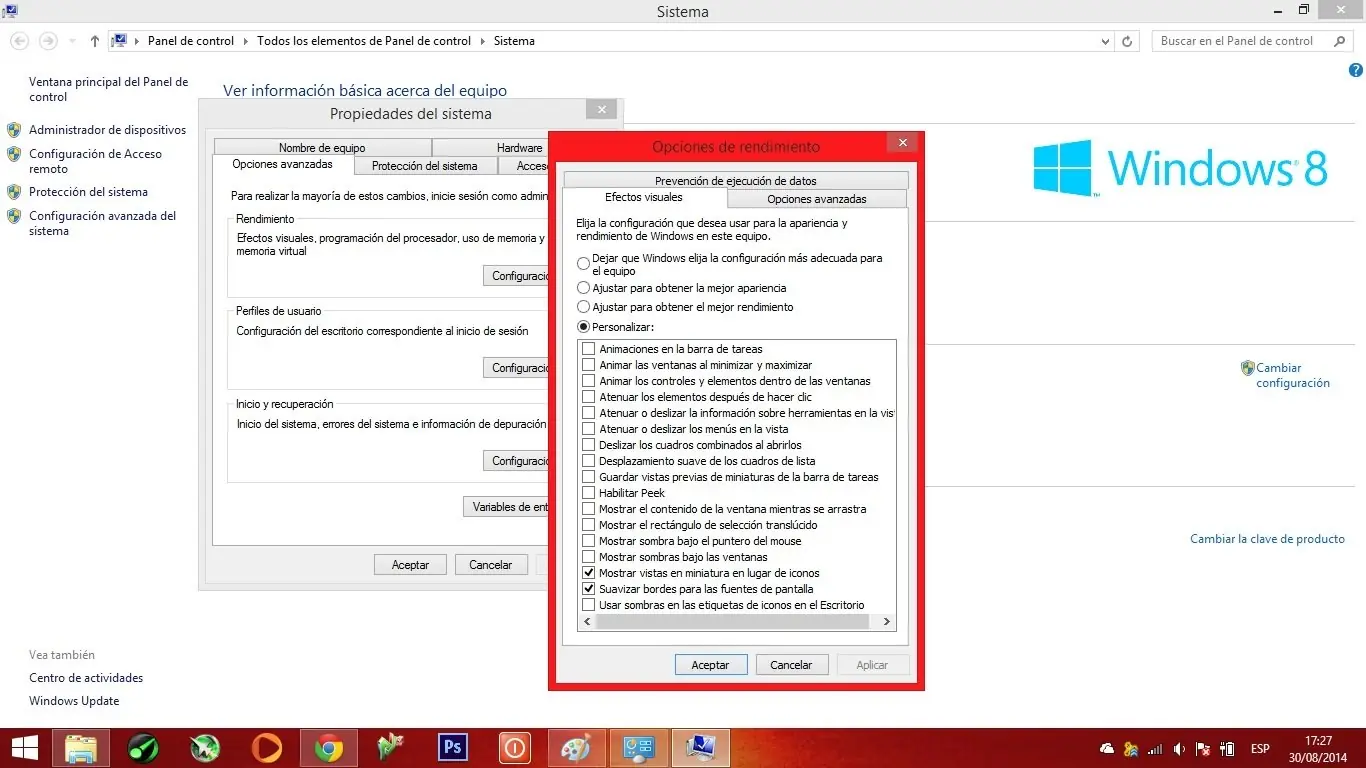Check 'Usar sombras en las etiquetas de iconos'
Image resolution: width=1366 pixels, height=768 pixels.
pyautogui.click(x=589, y=605)
